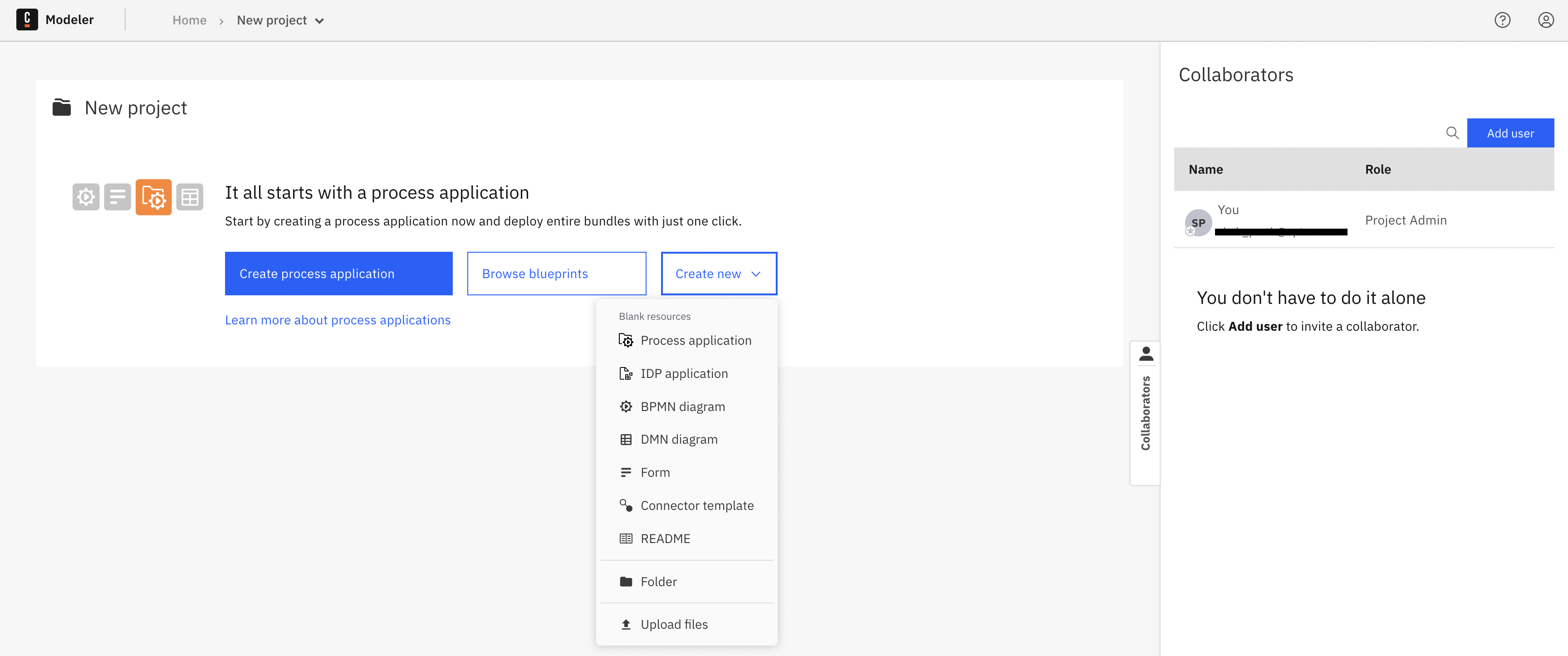This screenshot has width=1568, height=656.
Task: Click the IDP application icon in the menu
Action: pyautogui.click(x=625, y=374)
